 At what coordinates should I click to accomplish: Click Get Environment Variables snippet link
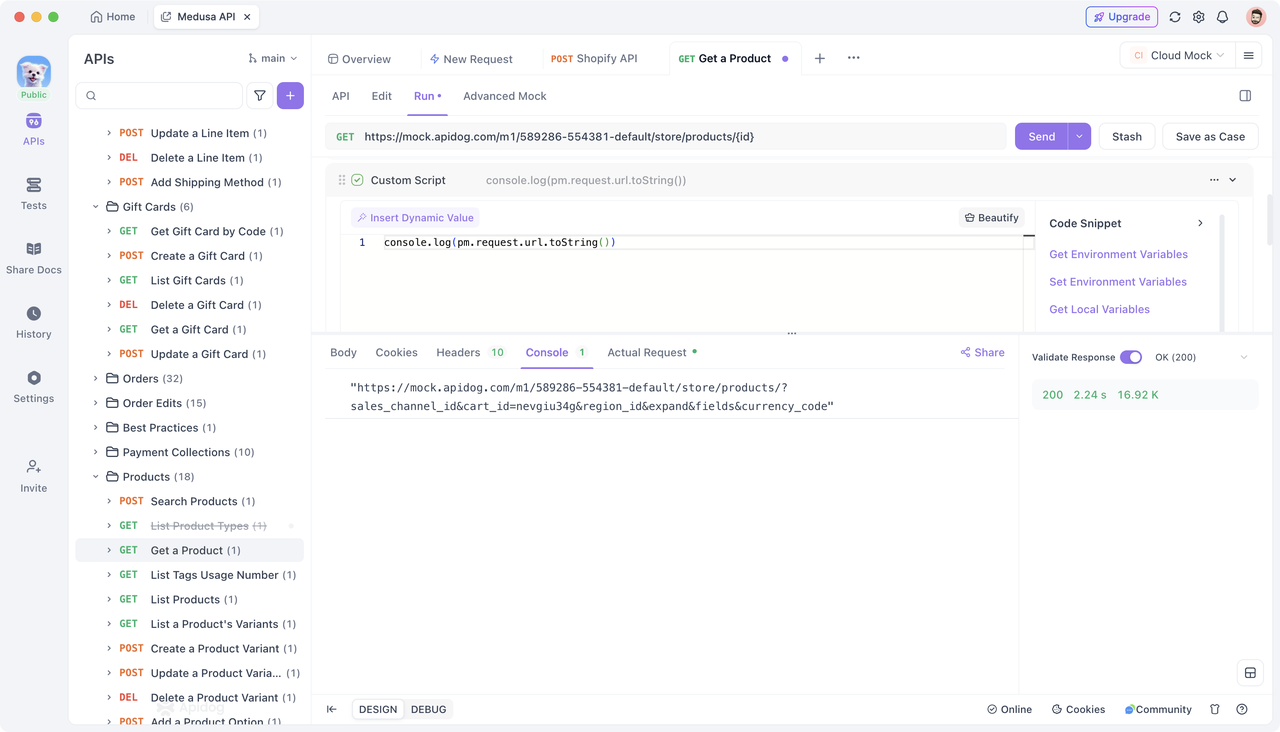[x=1118, y=254]
